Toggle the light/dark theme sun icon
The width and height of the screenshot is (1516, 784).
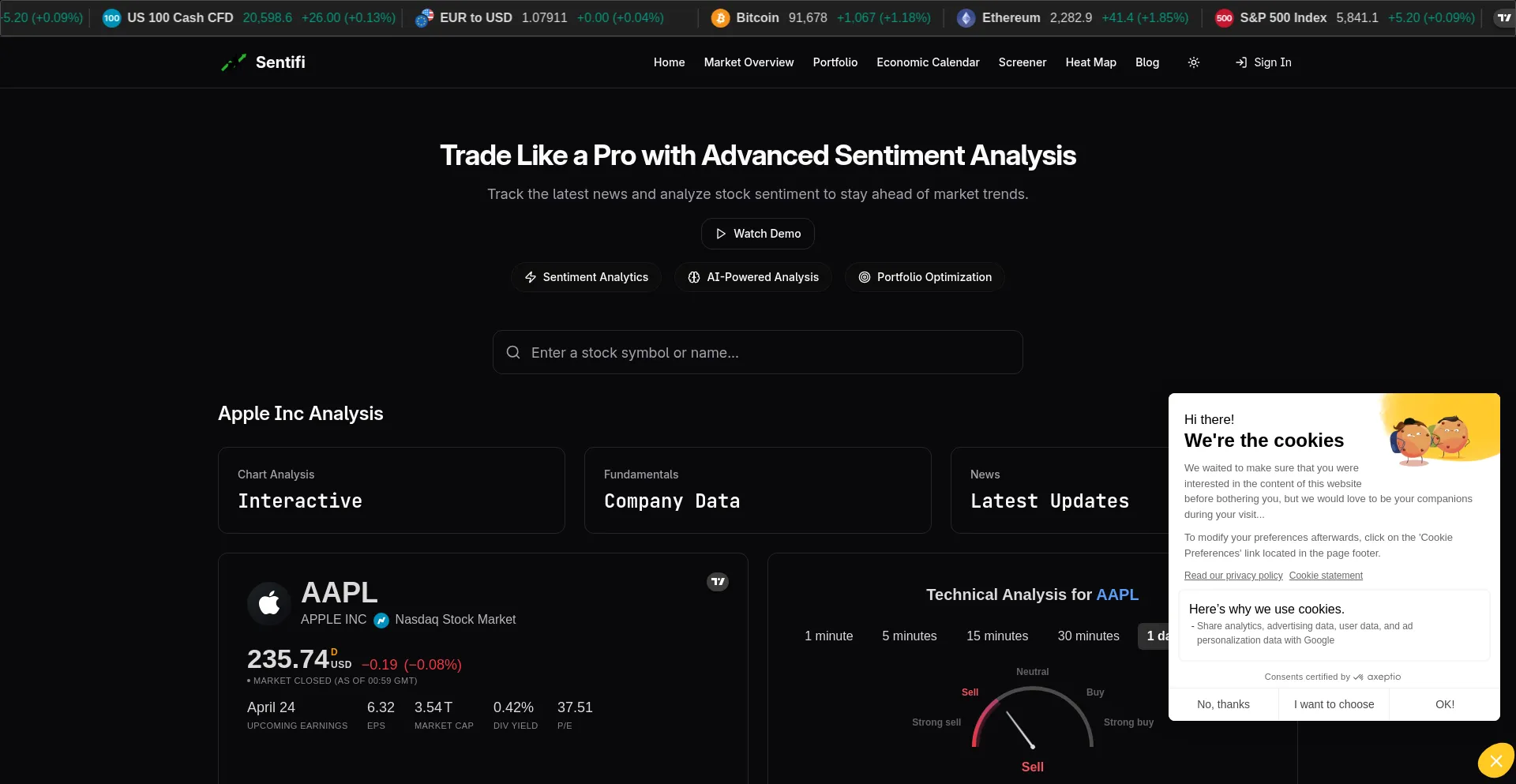click(x=1194, y=62)
